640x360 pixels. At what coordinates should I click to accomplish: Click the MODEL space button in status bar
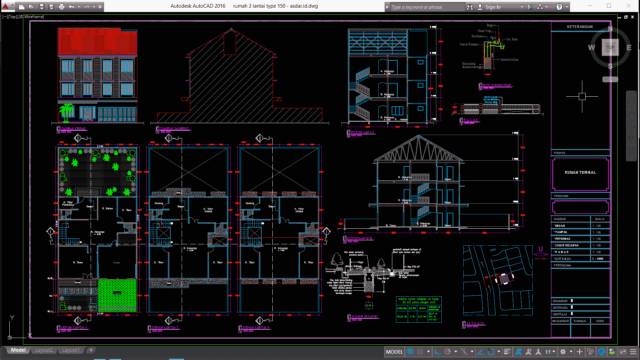394,352
